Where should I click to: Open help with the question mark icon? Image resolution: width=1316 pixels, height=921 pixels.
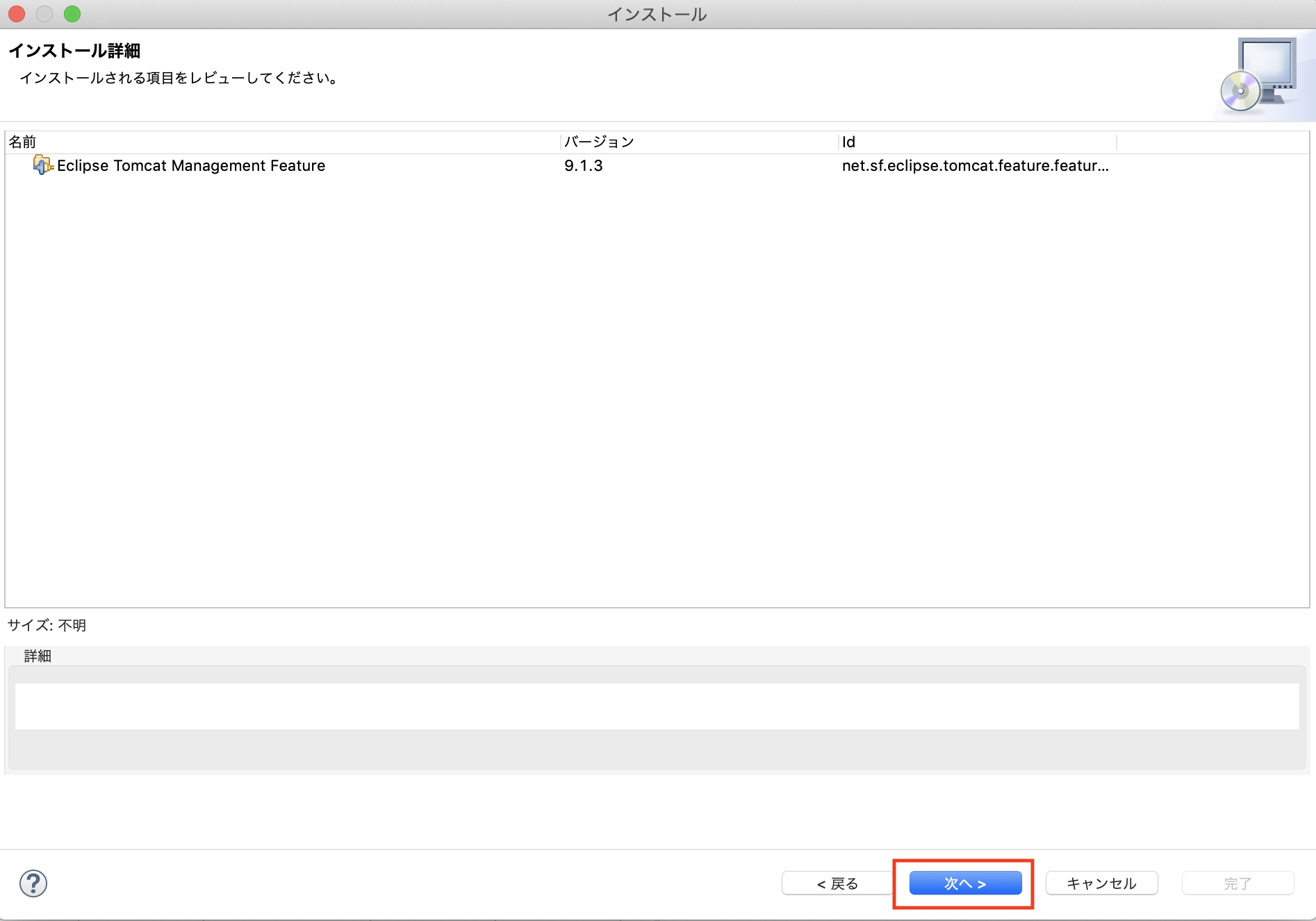point(33,883)
